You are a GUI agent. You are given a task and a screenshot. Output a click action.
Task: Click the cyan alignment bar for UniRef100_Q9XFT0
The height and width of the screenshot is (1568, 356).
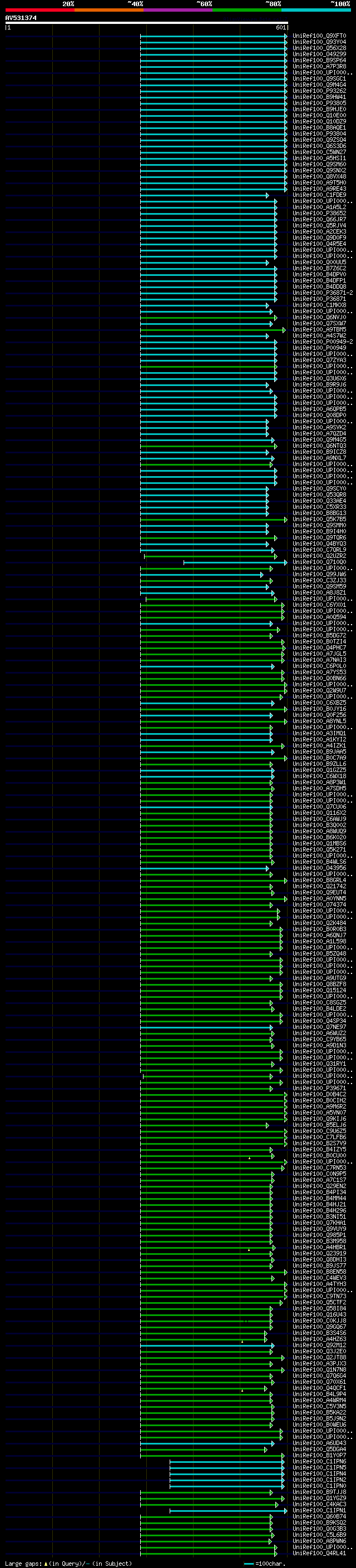(214, 36)
